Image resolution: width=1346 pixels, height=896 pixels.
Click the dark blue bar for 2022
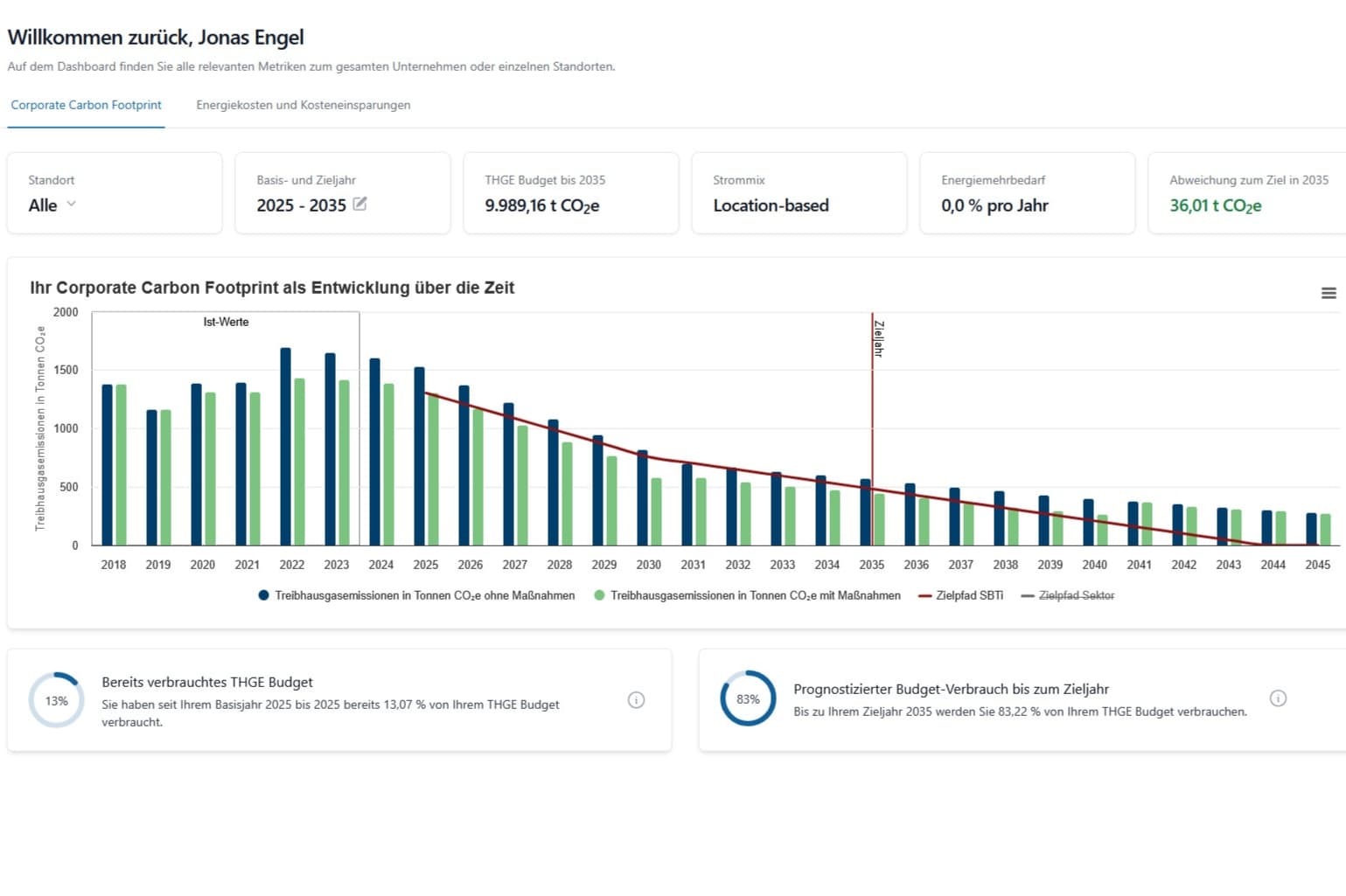click(x=285, y=447)
